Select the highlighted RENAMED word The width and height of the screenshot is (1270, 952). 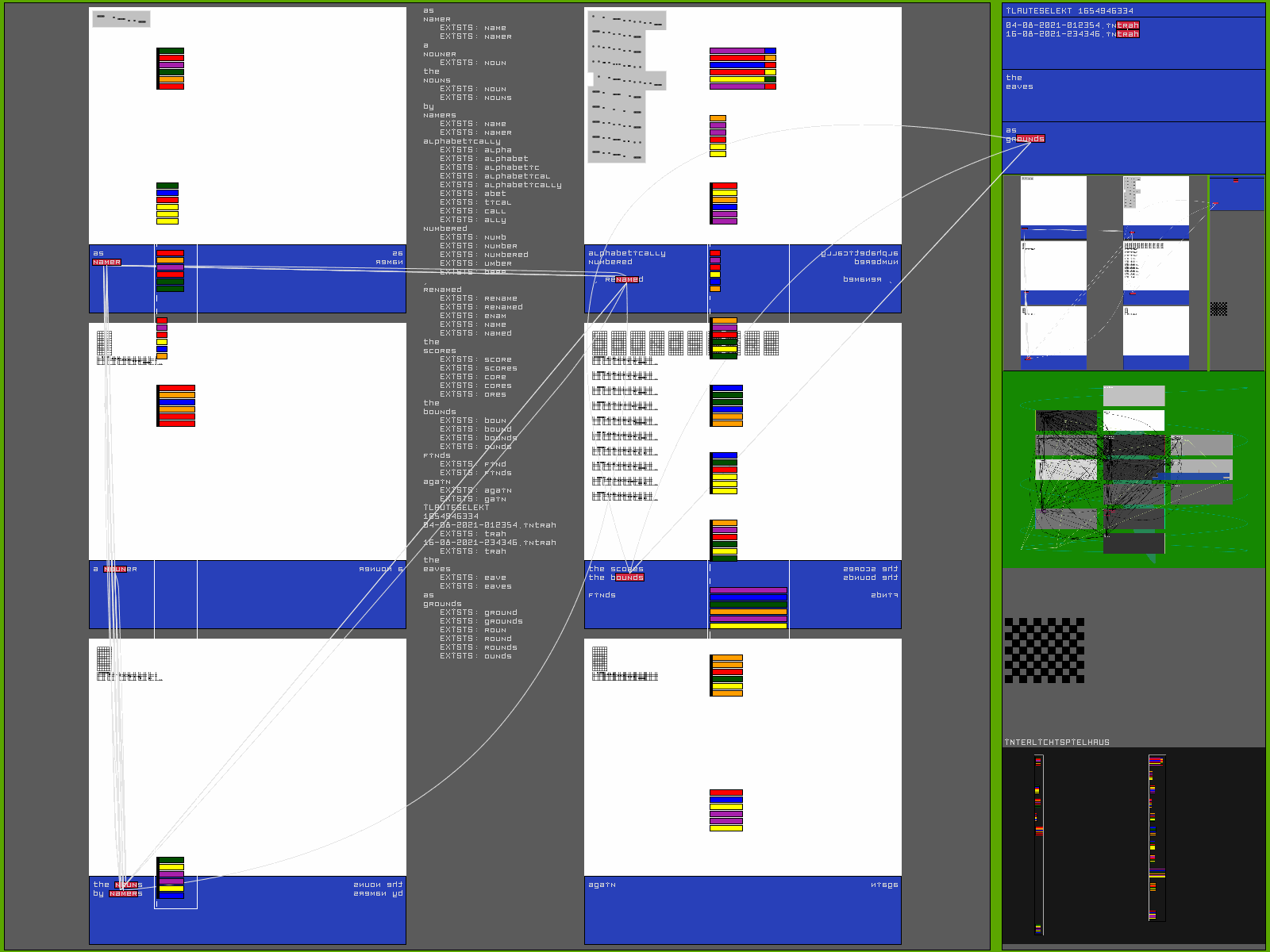[x=629, y=279]
